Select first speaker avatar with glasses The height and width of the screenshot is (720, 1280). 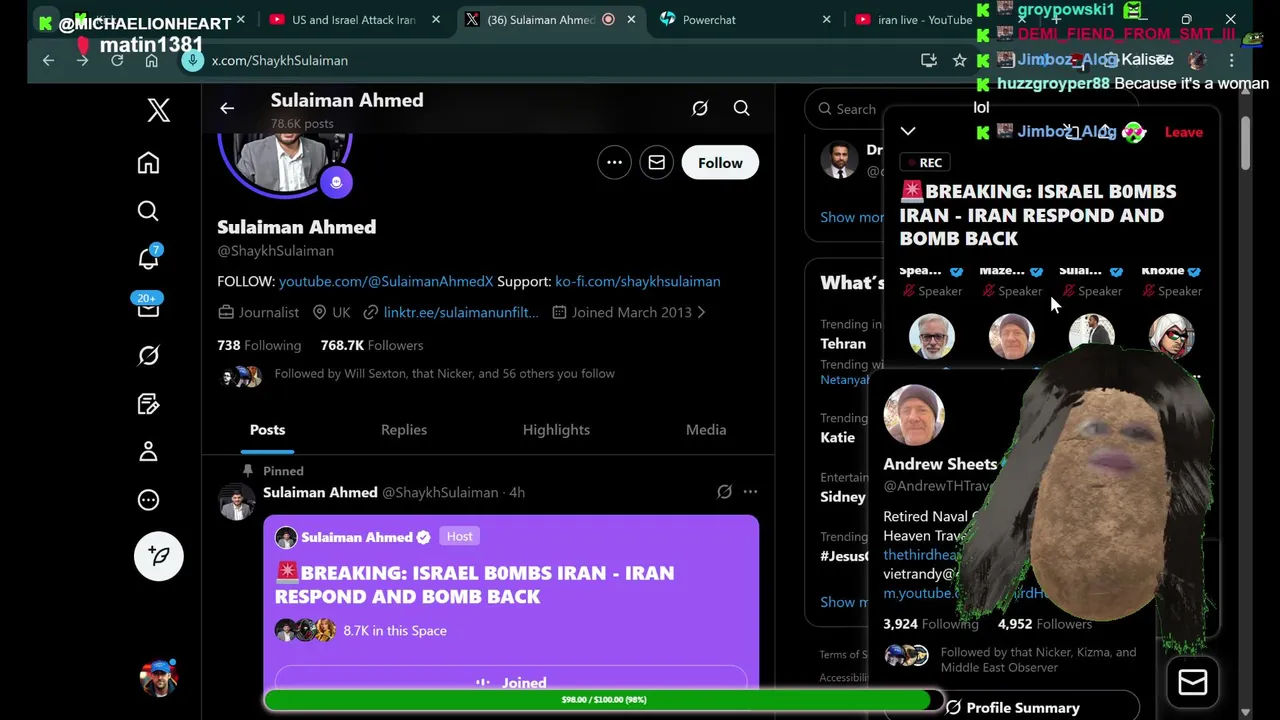932,338
